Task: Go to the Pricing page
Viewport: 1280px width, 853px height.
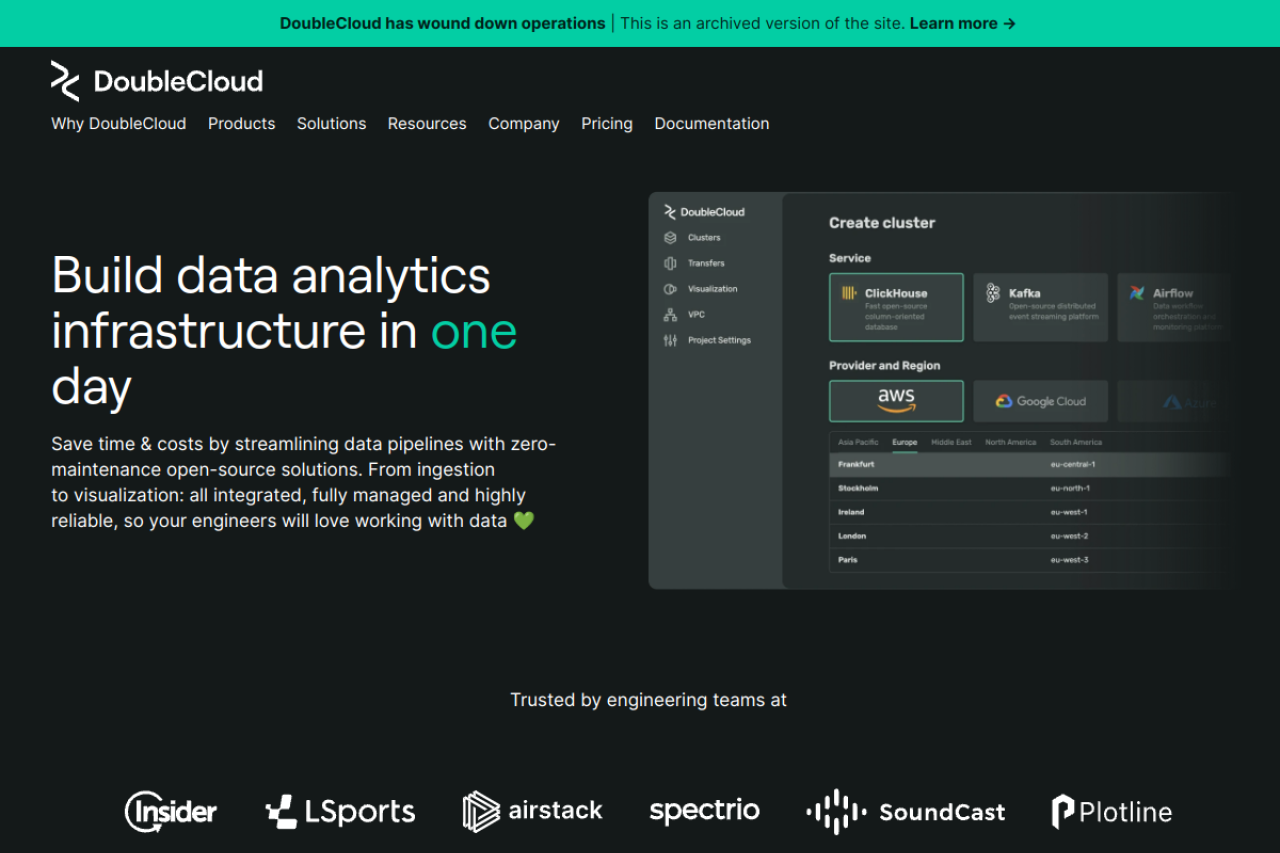Action: pos(607,124)
